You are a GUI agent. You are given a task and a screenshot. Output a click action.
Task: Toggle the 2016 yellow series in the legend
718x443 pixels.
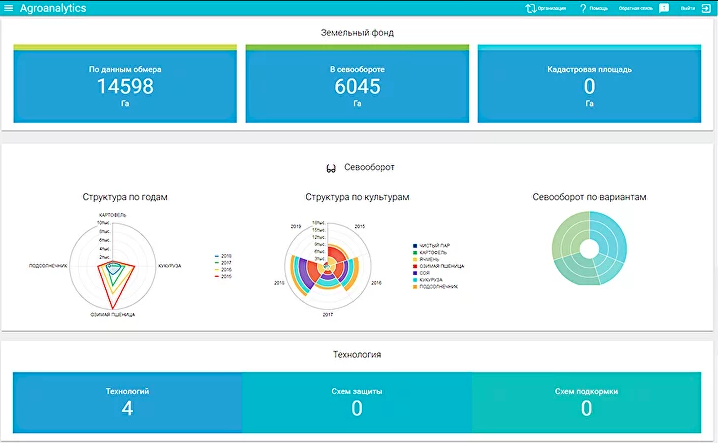(x=223, y=270)
